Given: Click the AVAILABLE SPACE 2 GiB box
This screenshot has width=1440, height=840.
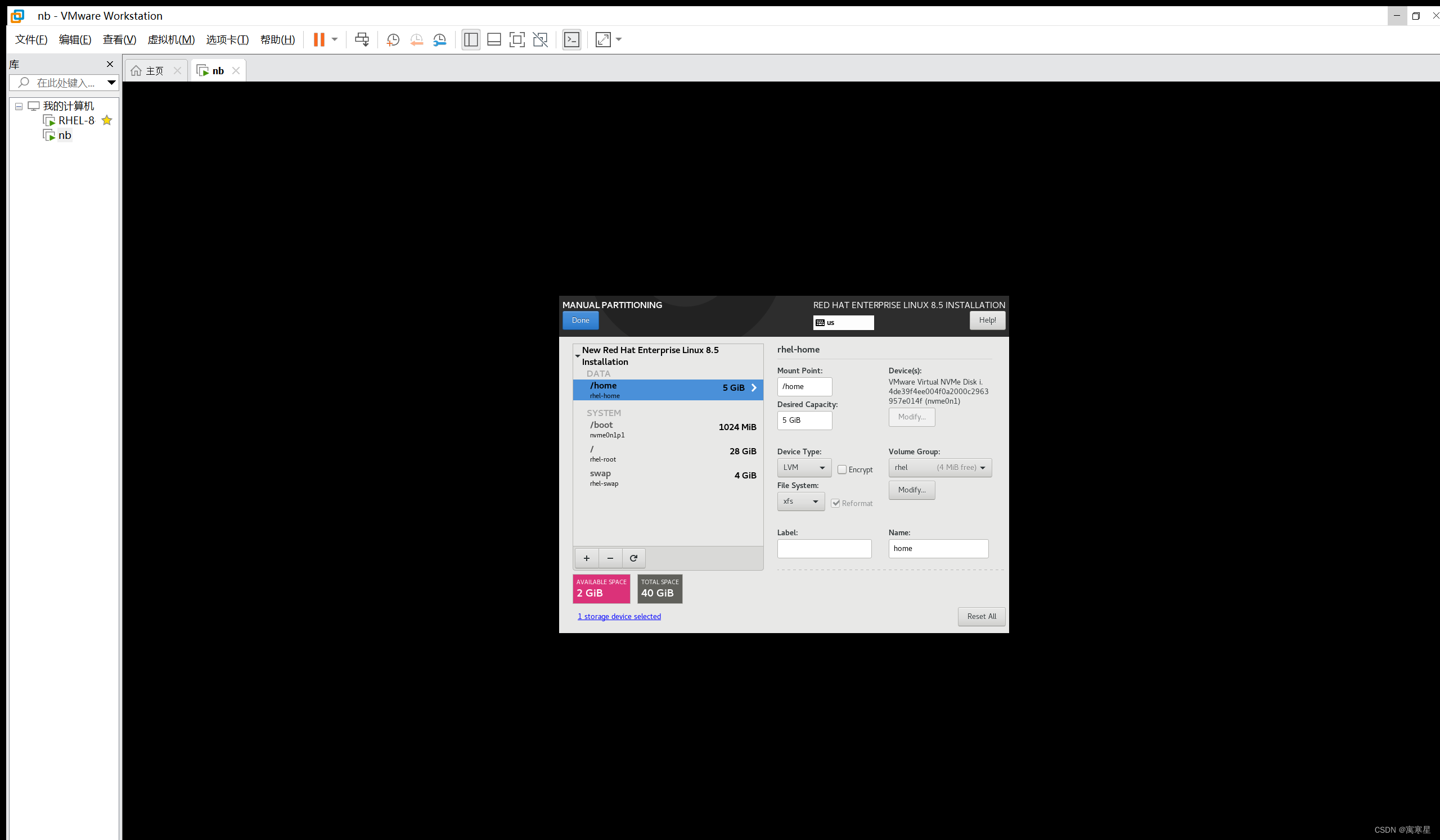Looking at the screenshot, I should click(x=601, y=589).
